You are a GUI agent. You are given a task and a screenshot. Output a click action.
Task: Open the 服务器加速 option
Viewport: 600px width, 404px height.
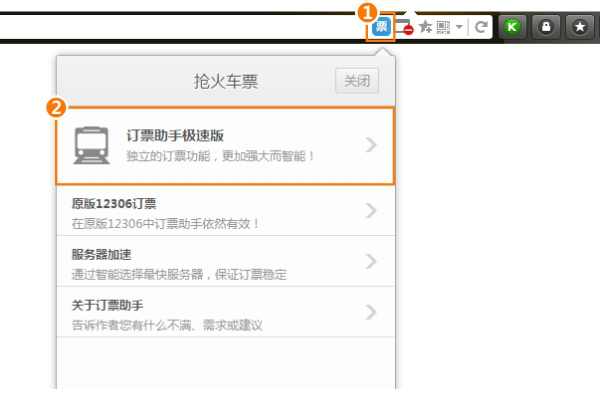click(x=200, y=262)
